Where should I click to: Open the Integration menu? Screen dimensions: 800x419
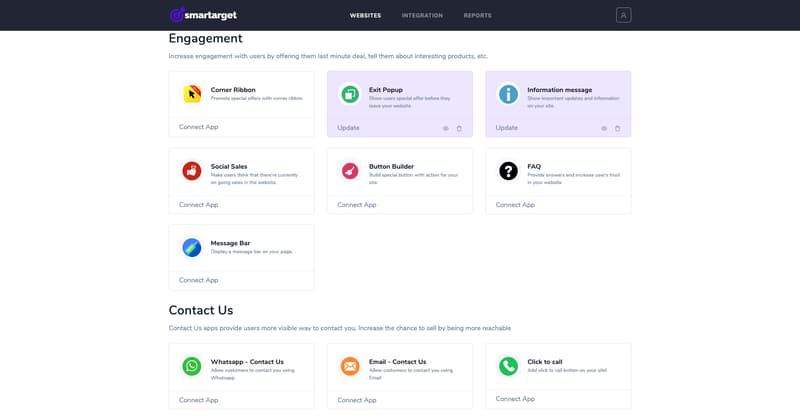422,15
